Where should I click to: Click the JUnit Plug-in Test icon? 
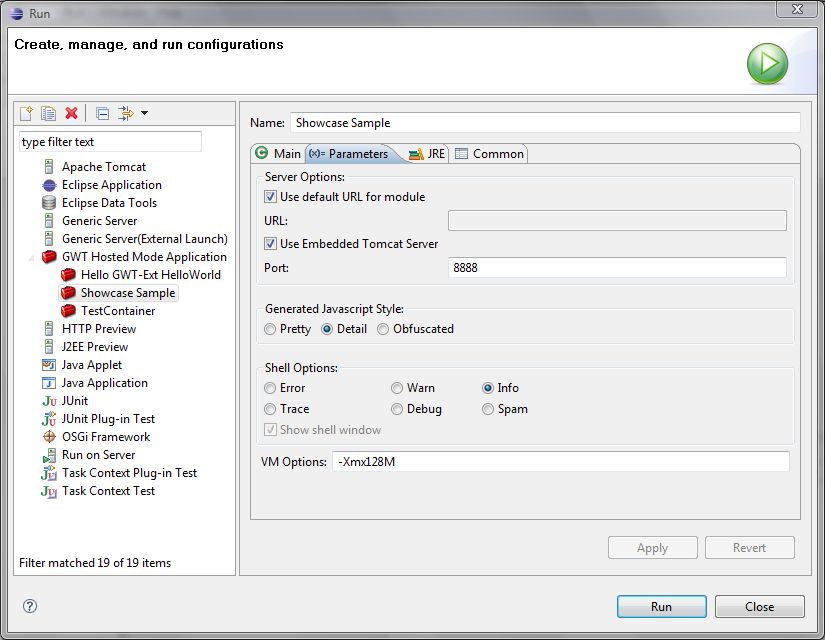tap(49, 419)
